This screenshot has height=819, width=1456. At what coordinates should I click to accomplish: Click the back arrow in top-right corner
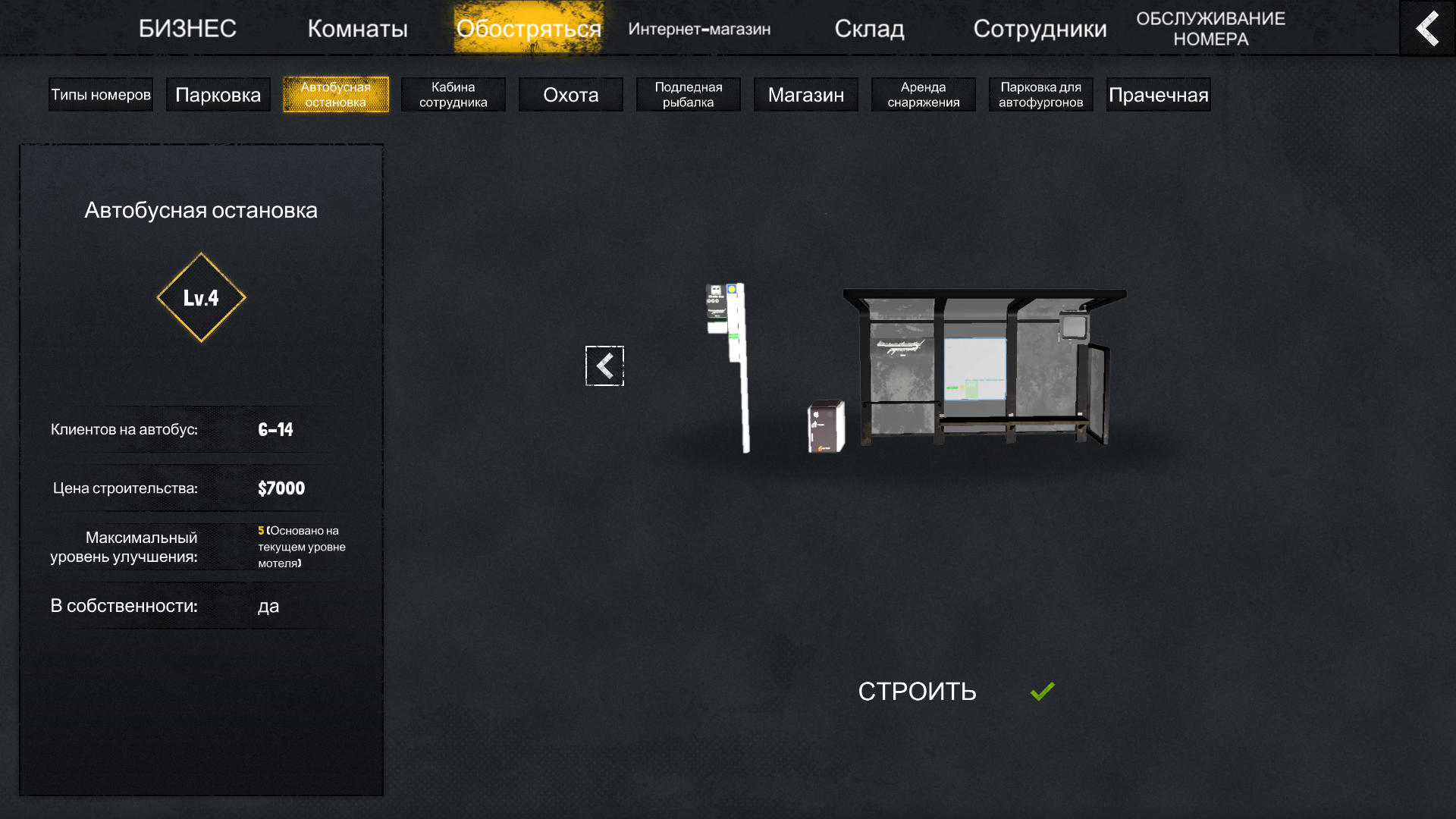(1427, 28)
